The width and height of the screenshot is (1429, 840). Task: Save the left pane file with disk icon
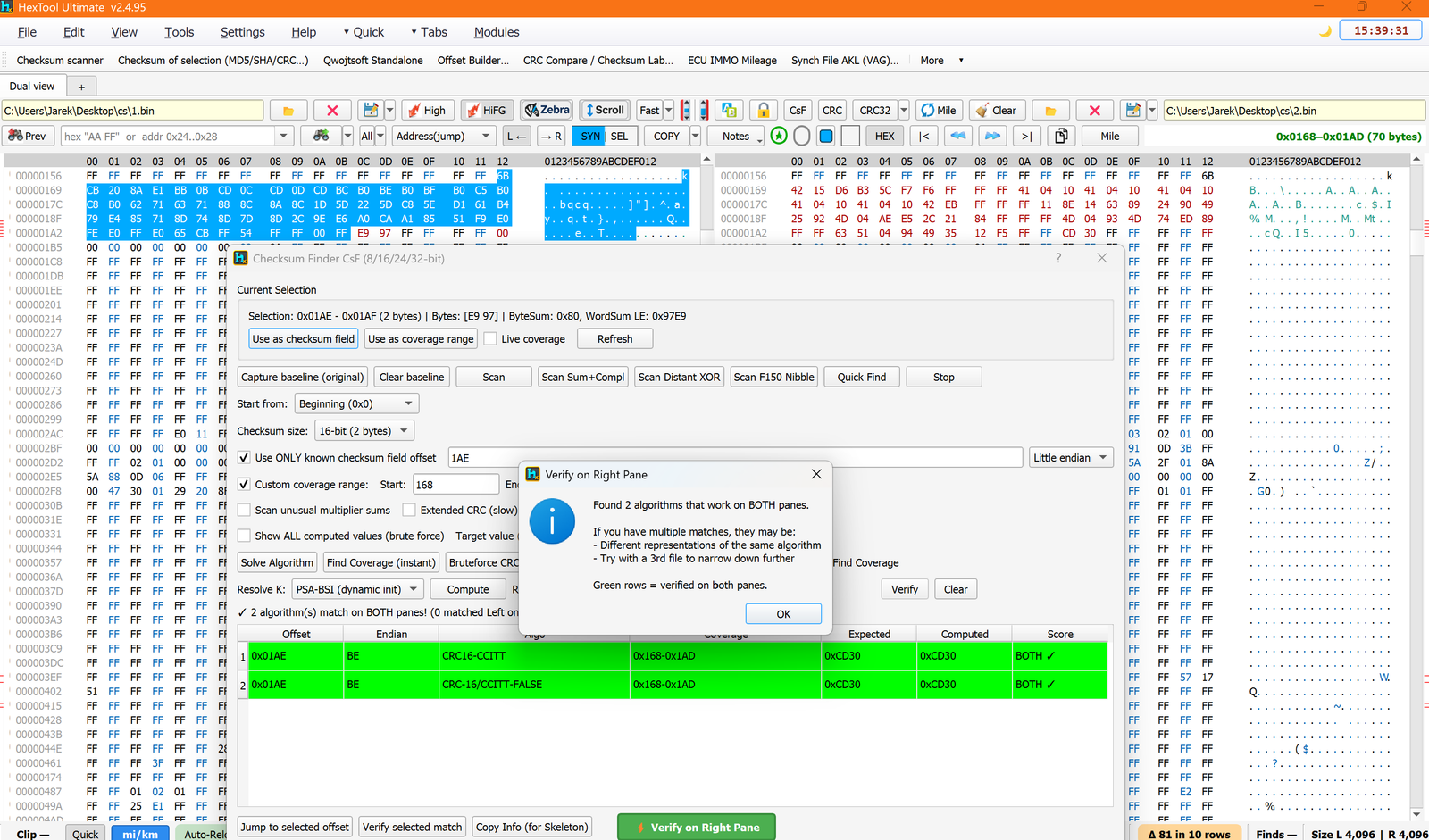tap(370, 111)
